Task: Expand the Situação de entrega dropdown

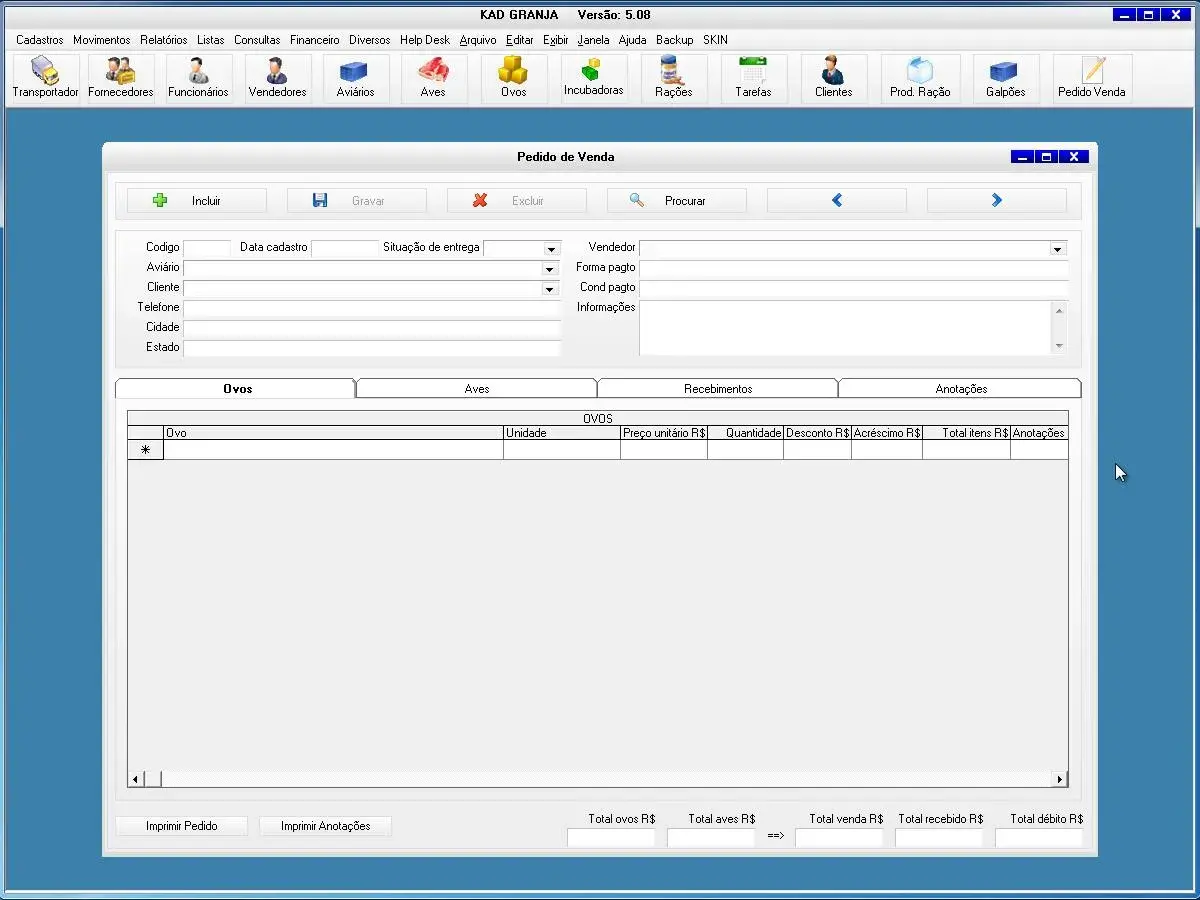Action: tap(551, 249)
